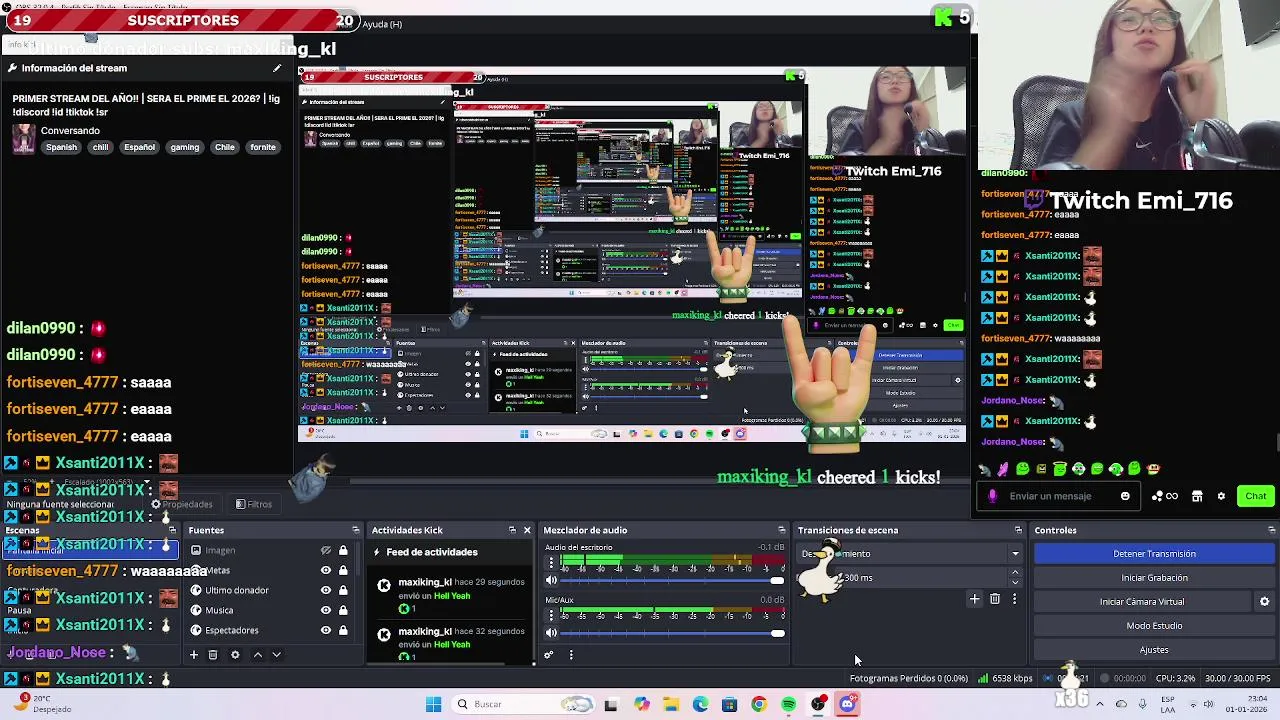Toggle lock on Imagen source

click(343, 550)
